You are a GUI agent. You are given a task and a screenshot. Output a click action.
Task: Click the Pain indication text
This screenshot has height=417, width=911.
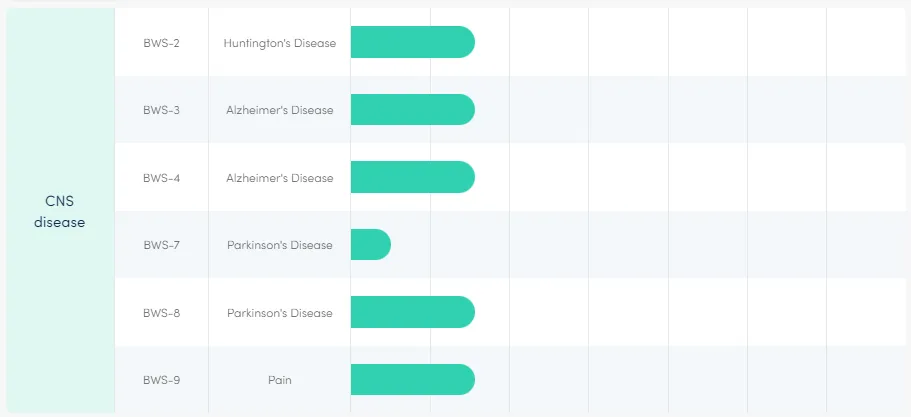click(280, 380)
